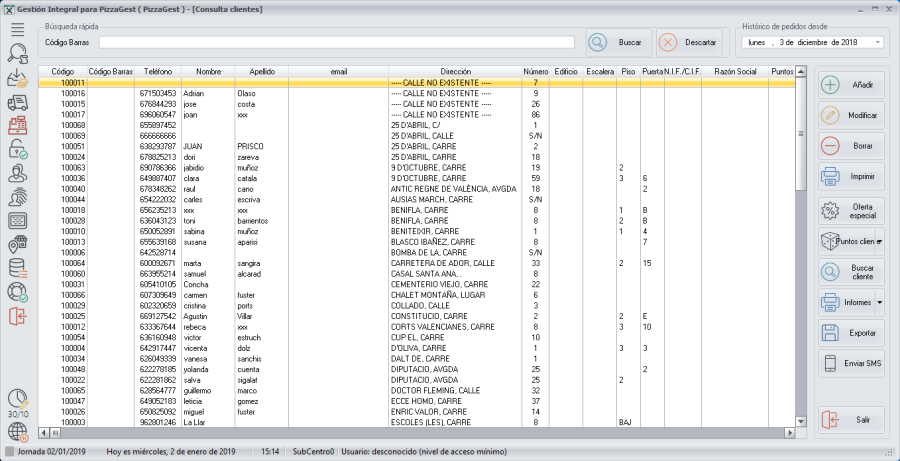Click the lifebuoy support icon
900x461 pixels.
(17, 292)
